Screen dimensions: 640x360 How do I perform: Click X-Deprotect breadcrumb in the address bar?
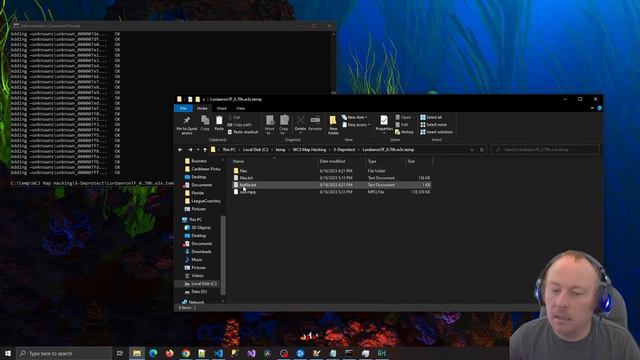(x=344, y=150)
